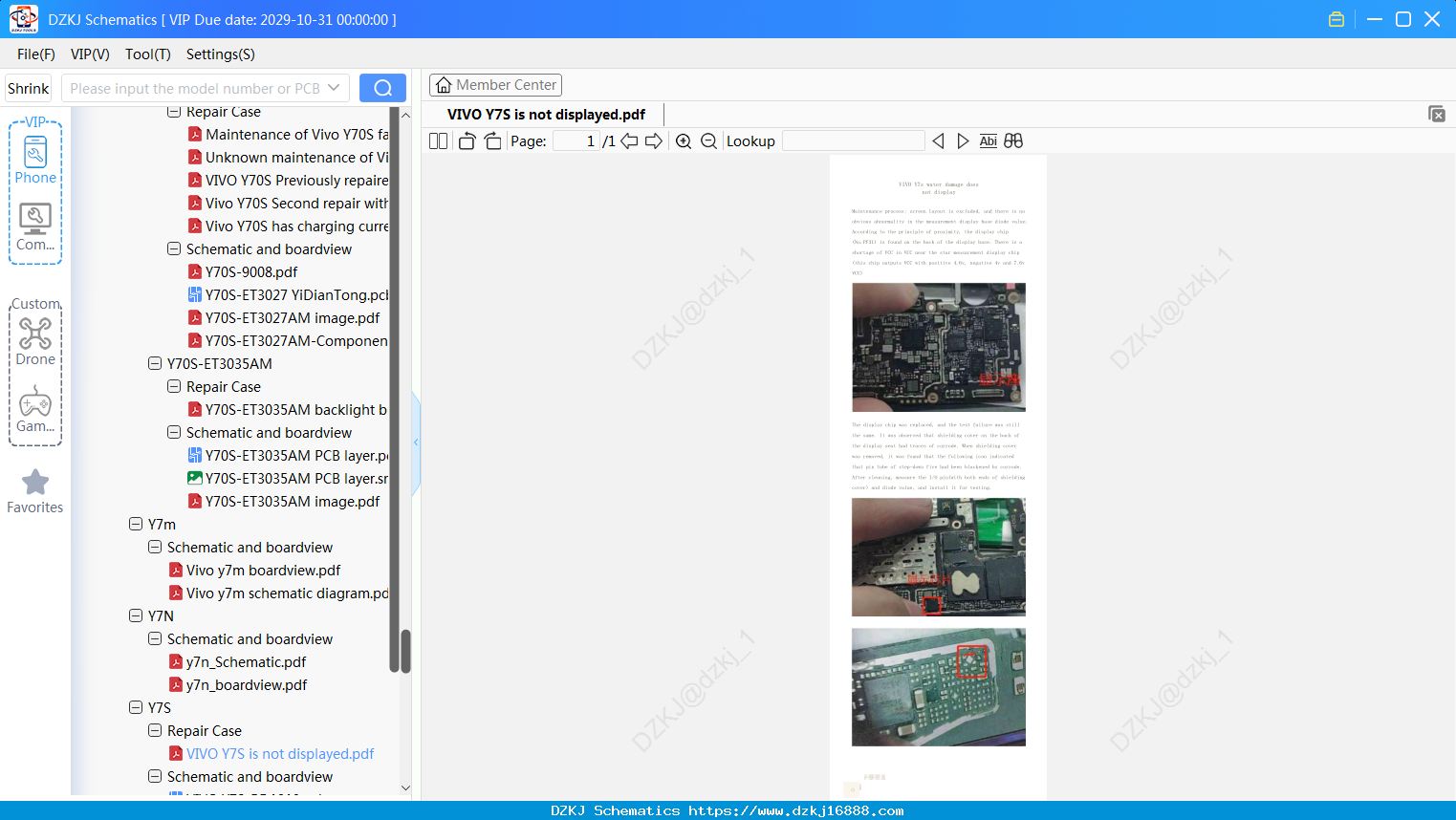Open the Settings(S) menu

click(221, 54)
